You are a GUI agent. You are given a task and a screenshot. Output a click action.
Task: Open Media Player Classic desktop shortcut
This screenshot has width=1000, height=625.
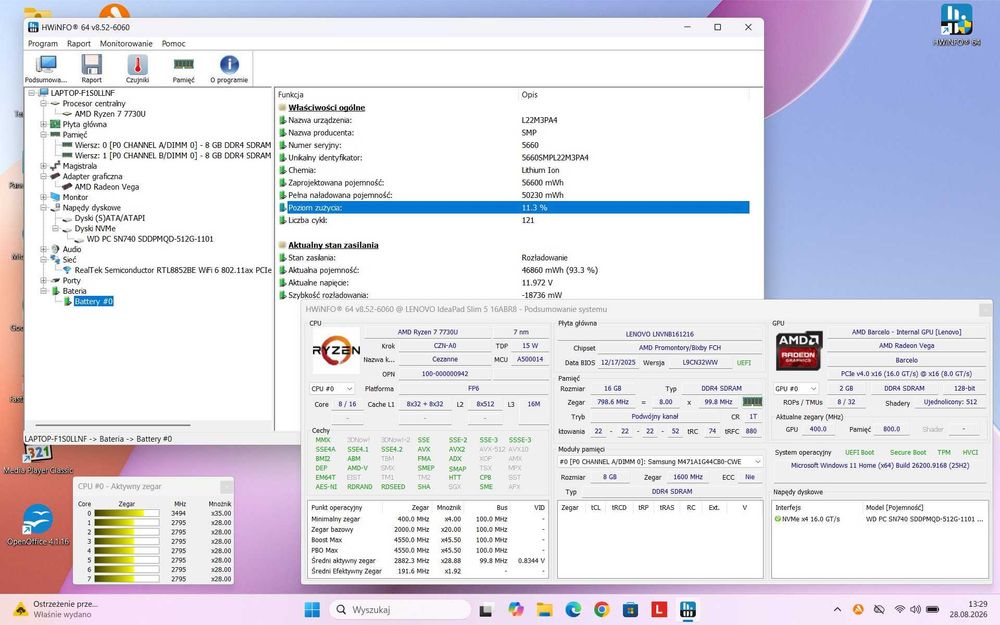[38, 458]
